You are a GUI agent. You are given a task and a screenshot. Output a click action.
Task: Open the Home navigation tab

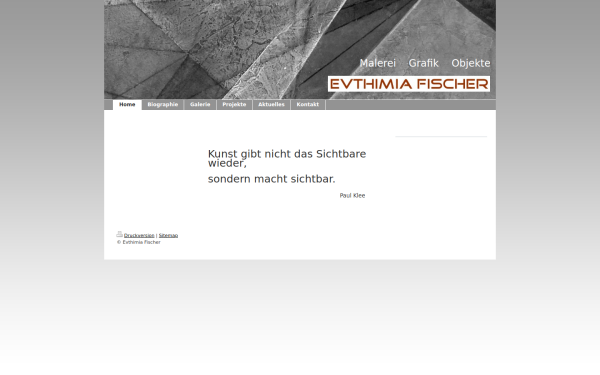pyautogui.click(x=127, y=104)
